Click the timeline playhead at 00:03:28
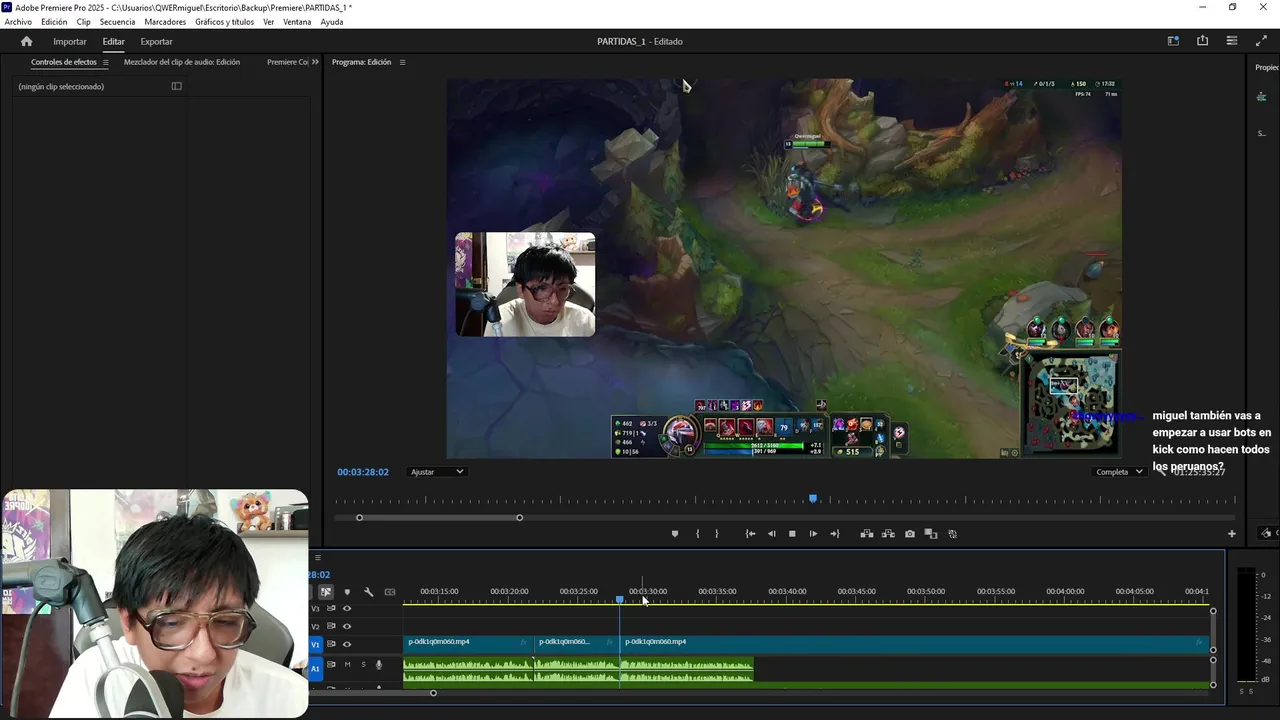The image size is (1280, 720). pos(620,599)
